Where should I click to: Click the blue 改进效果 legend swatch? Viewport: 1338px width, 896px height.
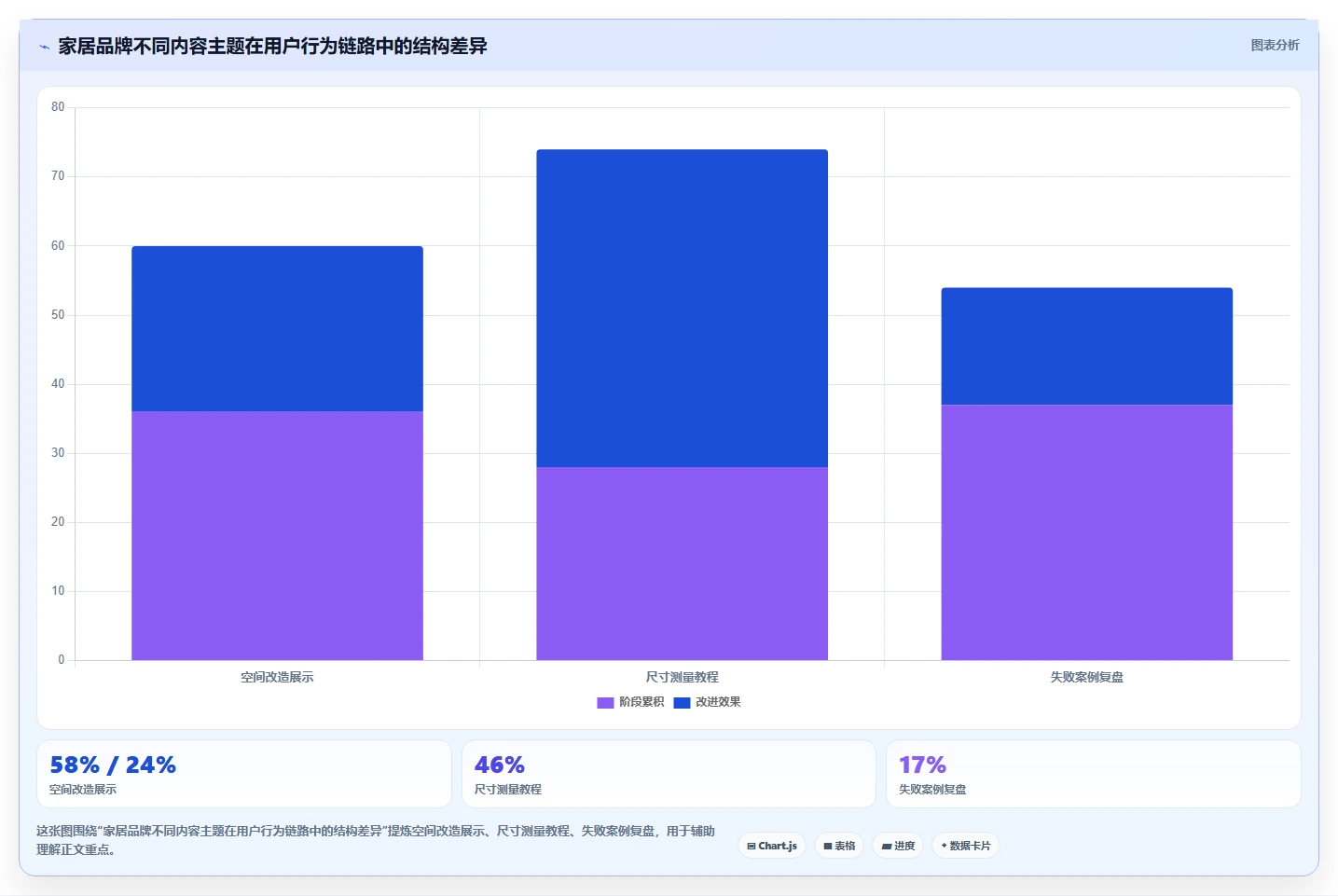click(682, 702)
